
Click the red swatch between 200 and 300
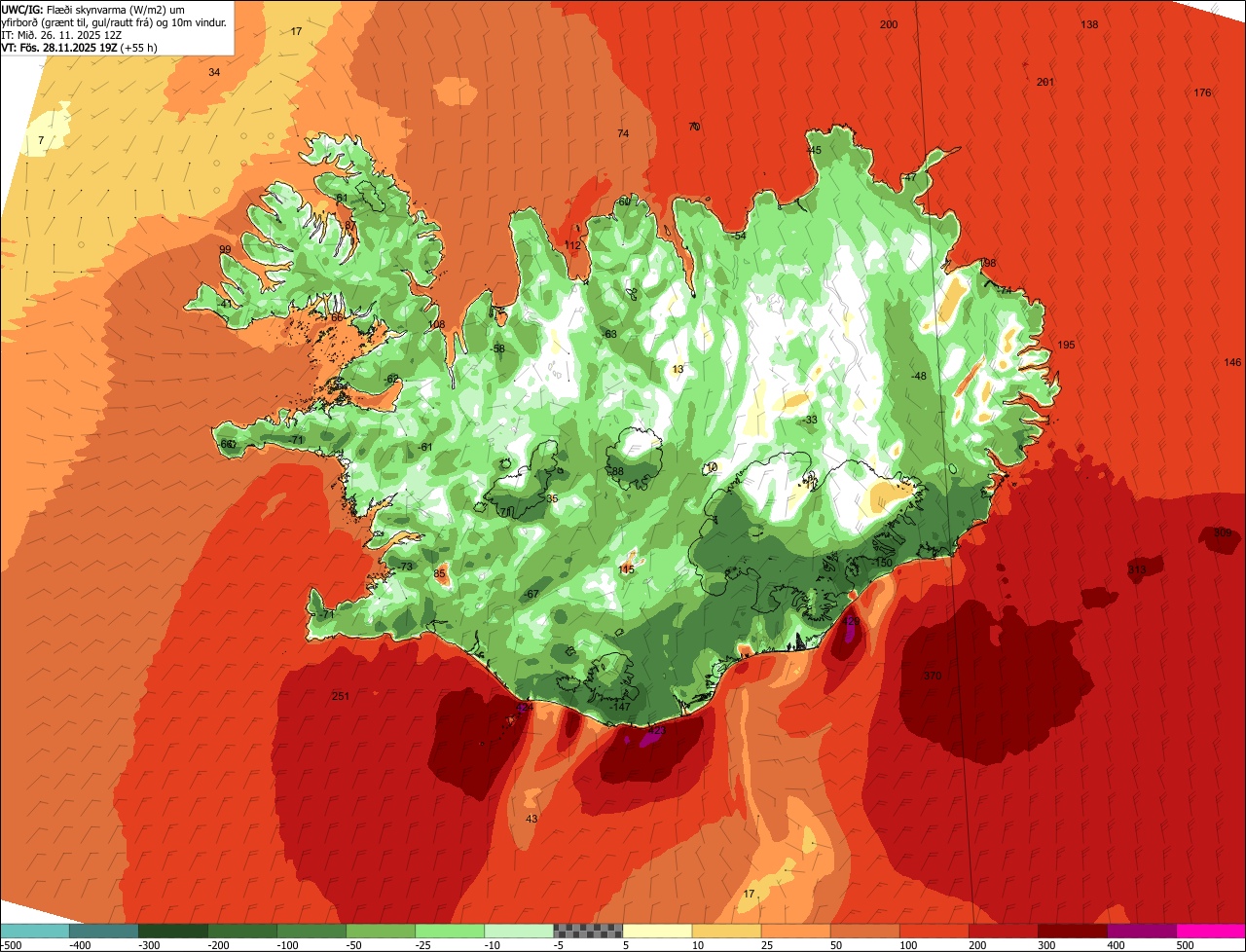(1004, 931)
